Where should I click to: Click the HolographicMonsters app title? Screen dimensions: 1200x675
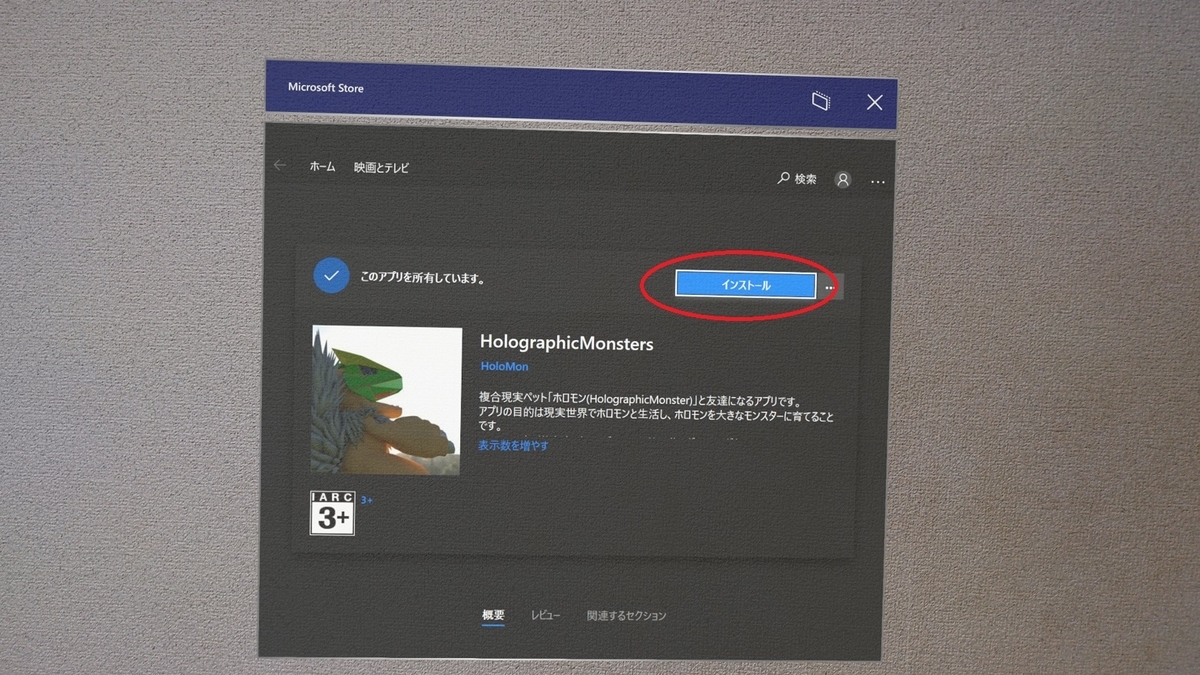pos(566,343)
